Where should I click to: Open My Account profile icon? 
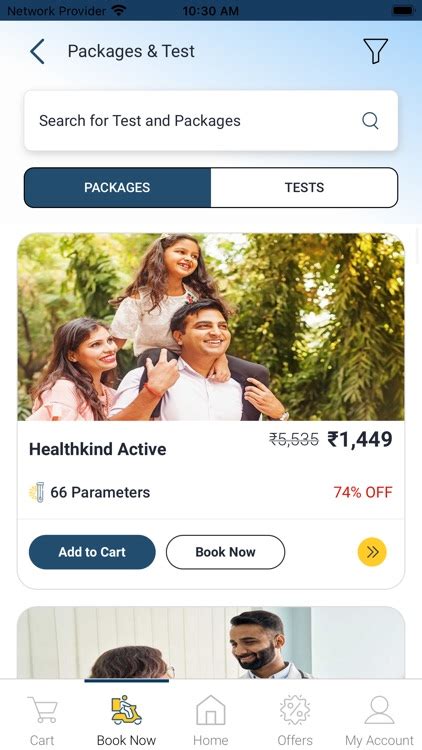379,710
